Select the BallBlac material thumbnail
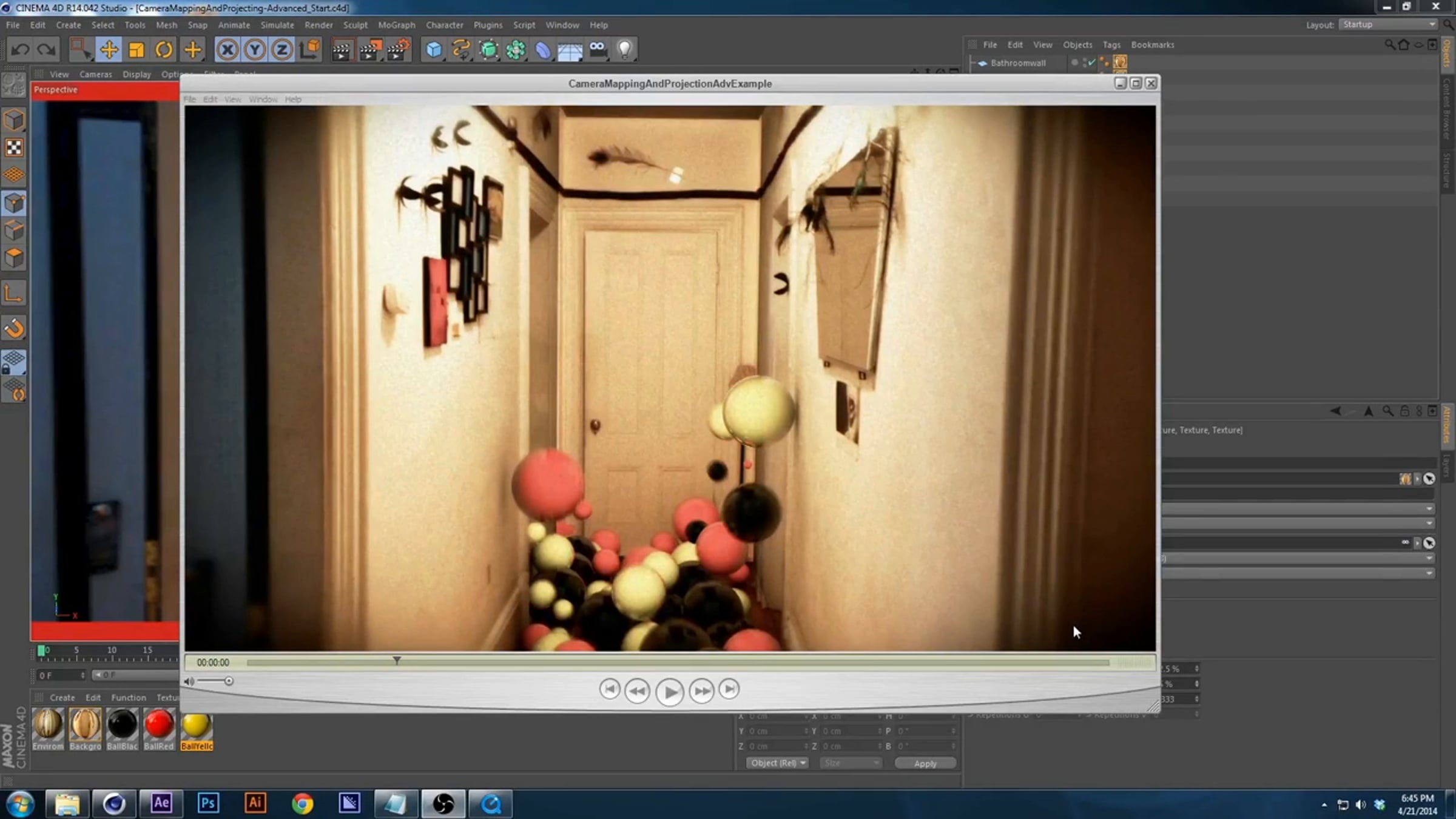Image resolution: width=1456 pixels, height=819 pixels. coord(122,725)
